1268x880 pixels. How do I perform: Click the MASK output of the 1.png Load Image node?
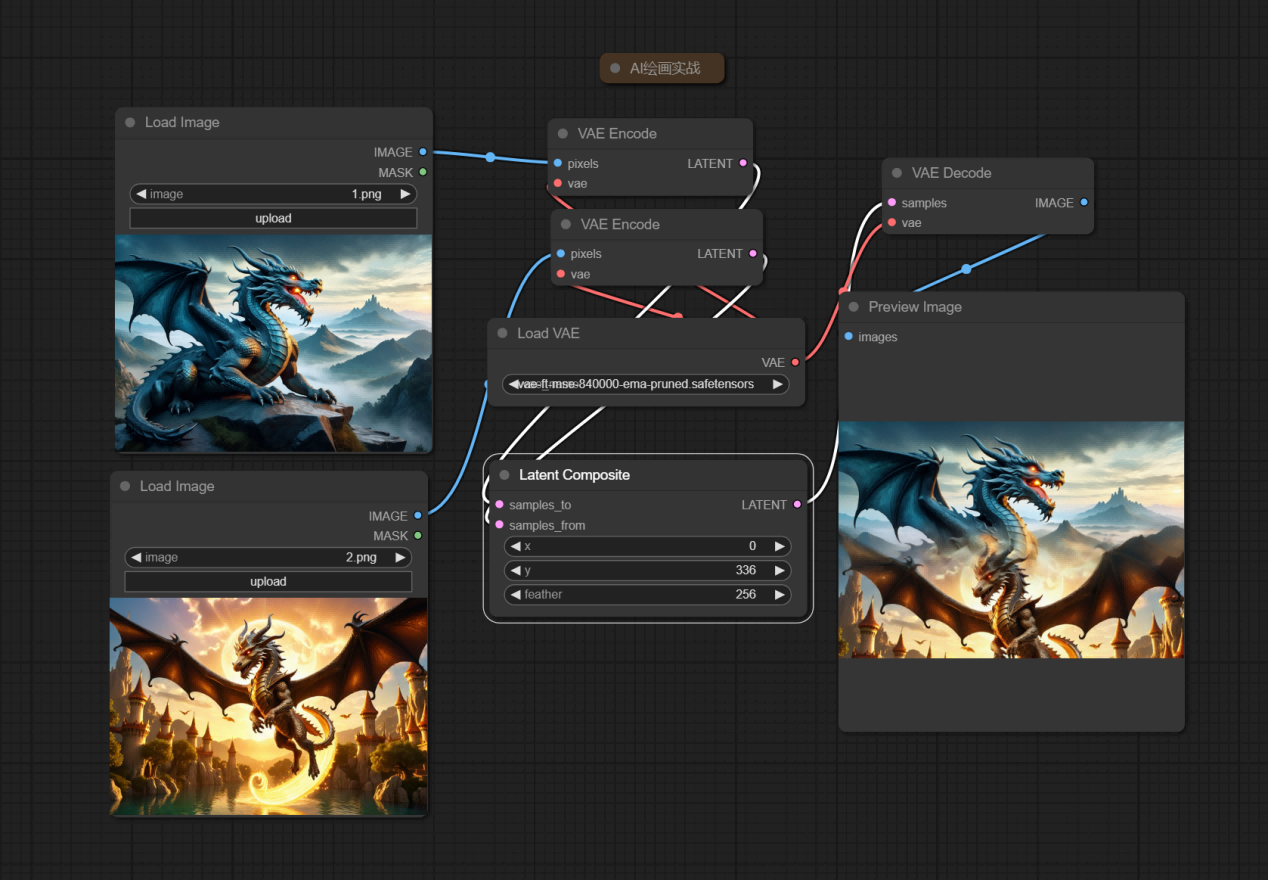[423, 172]
